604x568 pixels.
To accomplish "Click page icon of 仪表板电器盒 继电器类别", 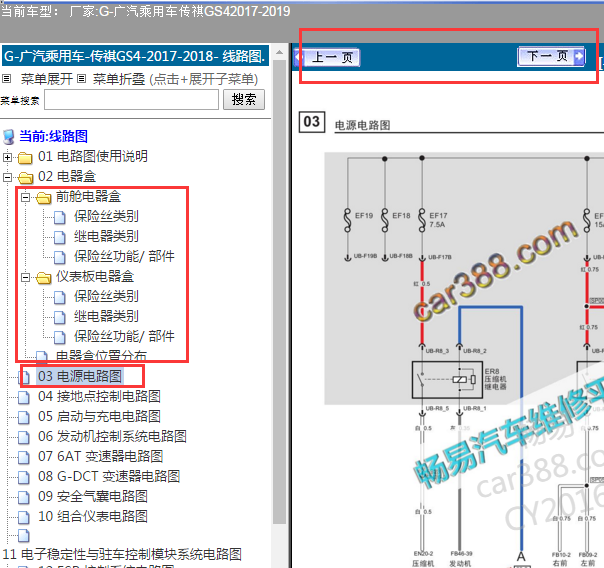I will (59, 318).
